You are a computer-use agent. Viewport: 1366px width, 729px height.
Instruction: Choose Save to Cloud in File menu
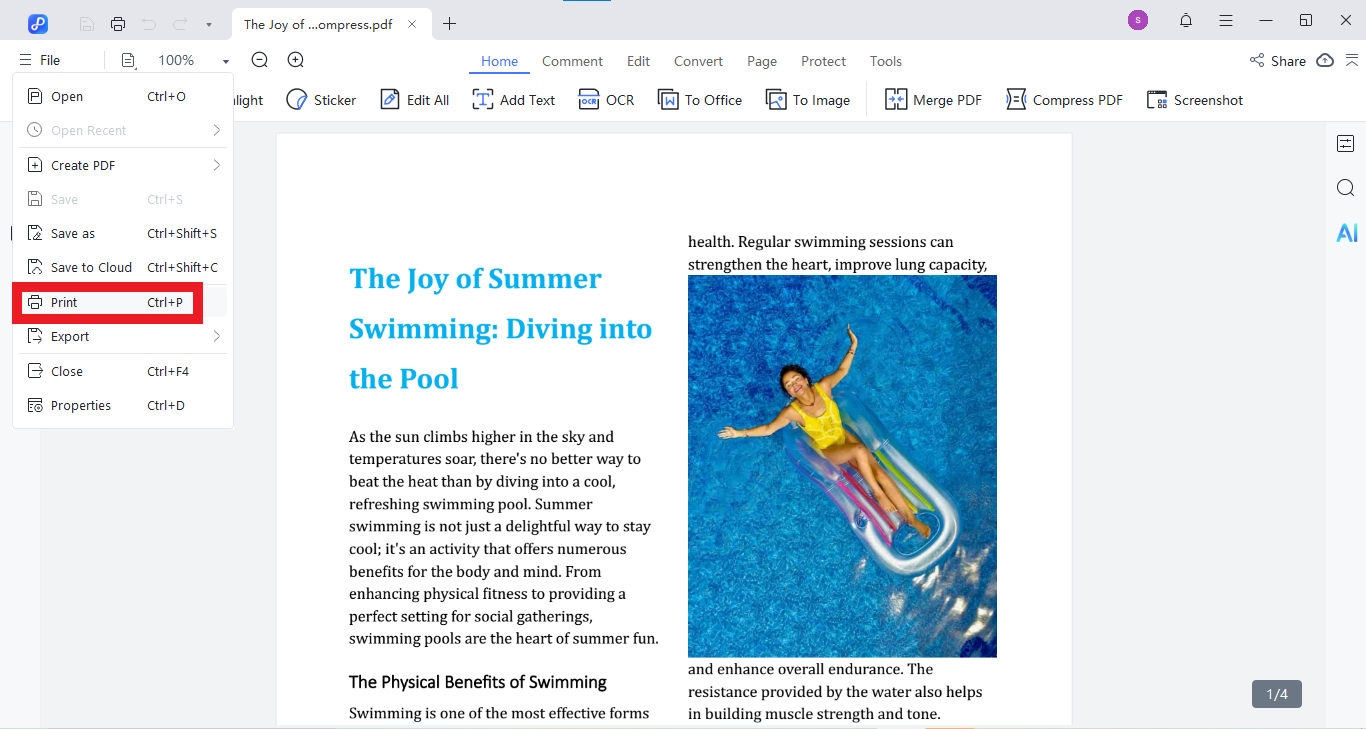tap(123, 267)
